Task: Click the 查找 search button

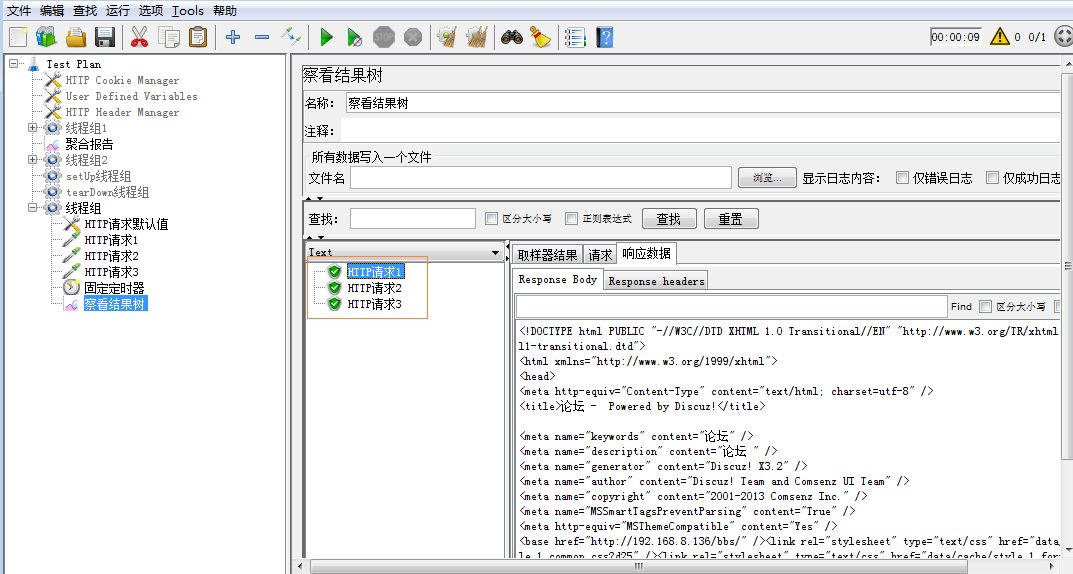Action: 669,219
